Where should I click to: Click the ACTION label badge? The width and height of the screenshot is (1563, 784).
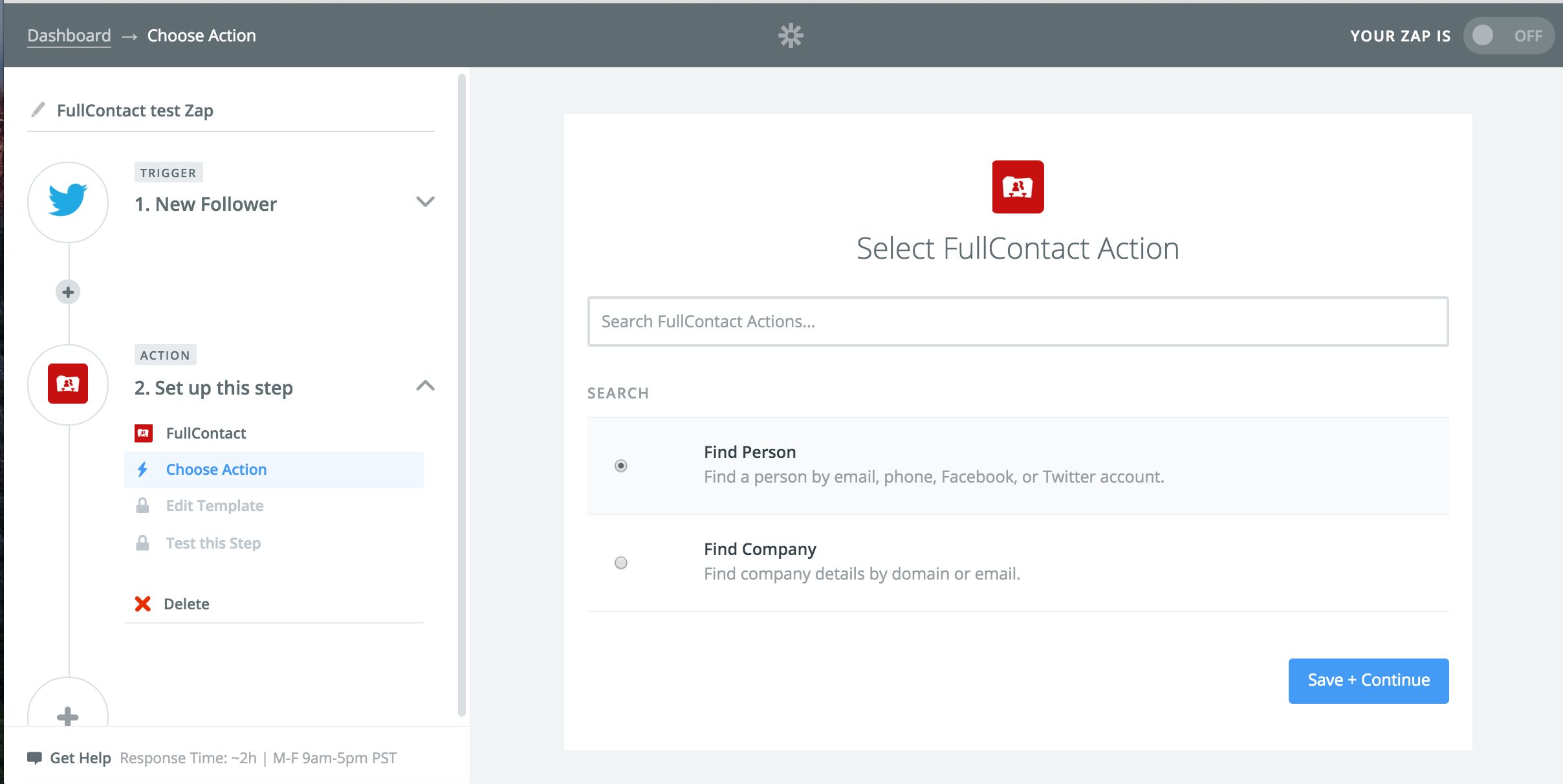coord(165,355)
